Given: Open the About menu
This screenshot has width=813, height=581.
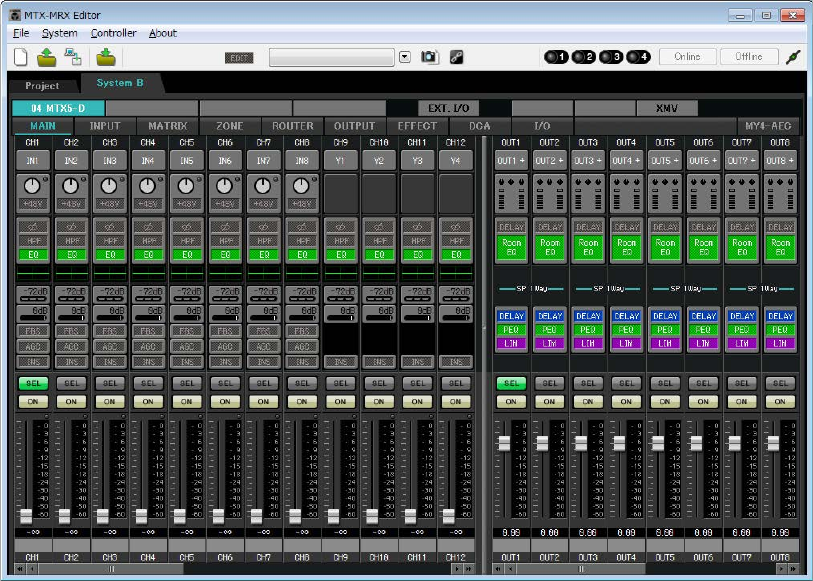Looking at the screenshot, I should (x=163, y=33).
